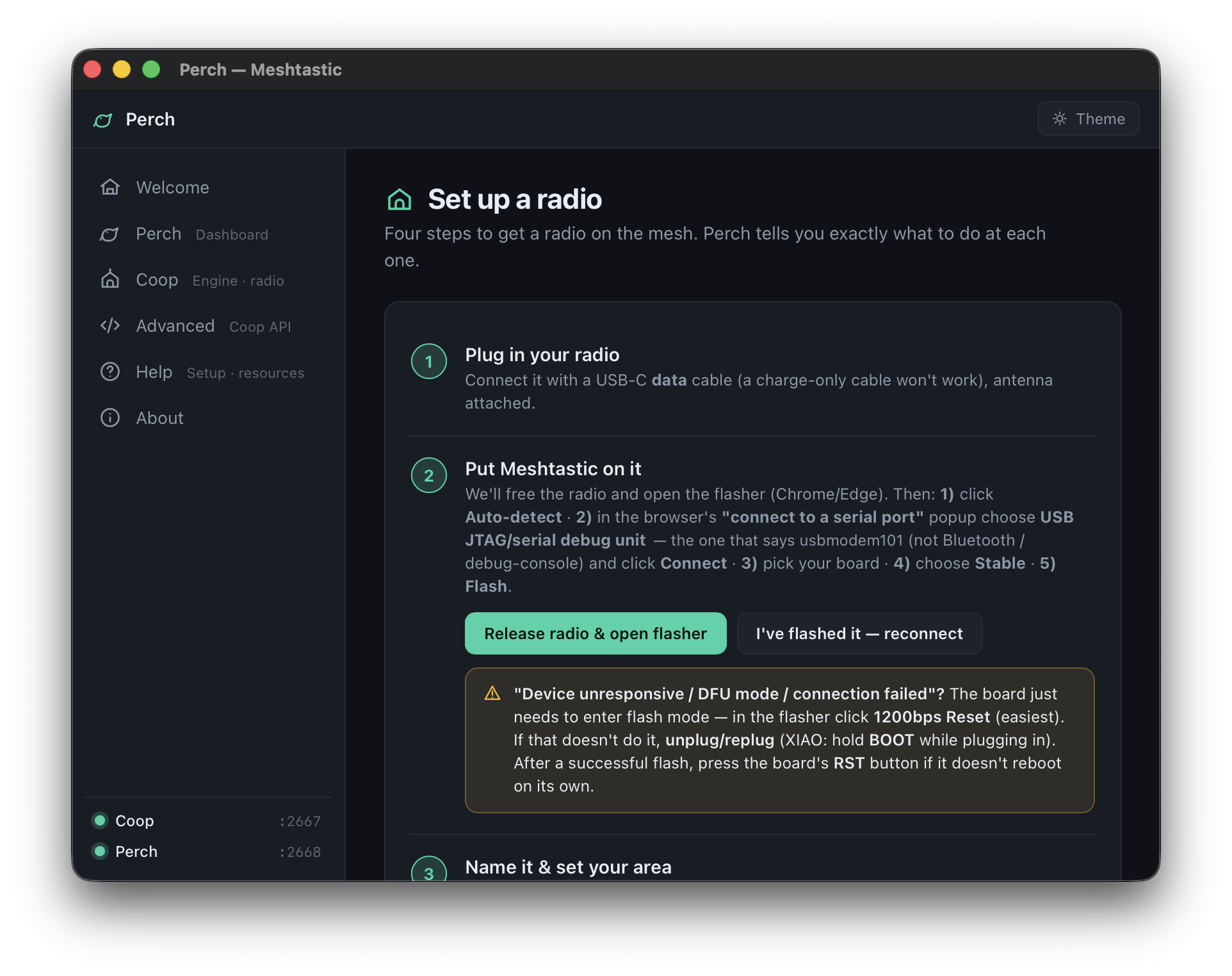Go to Coop Engine radio section
Viewport: 1232px width, 976px height.
208,280
